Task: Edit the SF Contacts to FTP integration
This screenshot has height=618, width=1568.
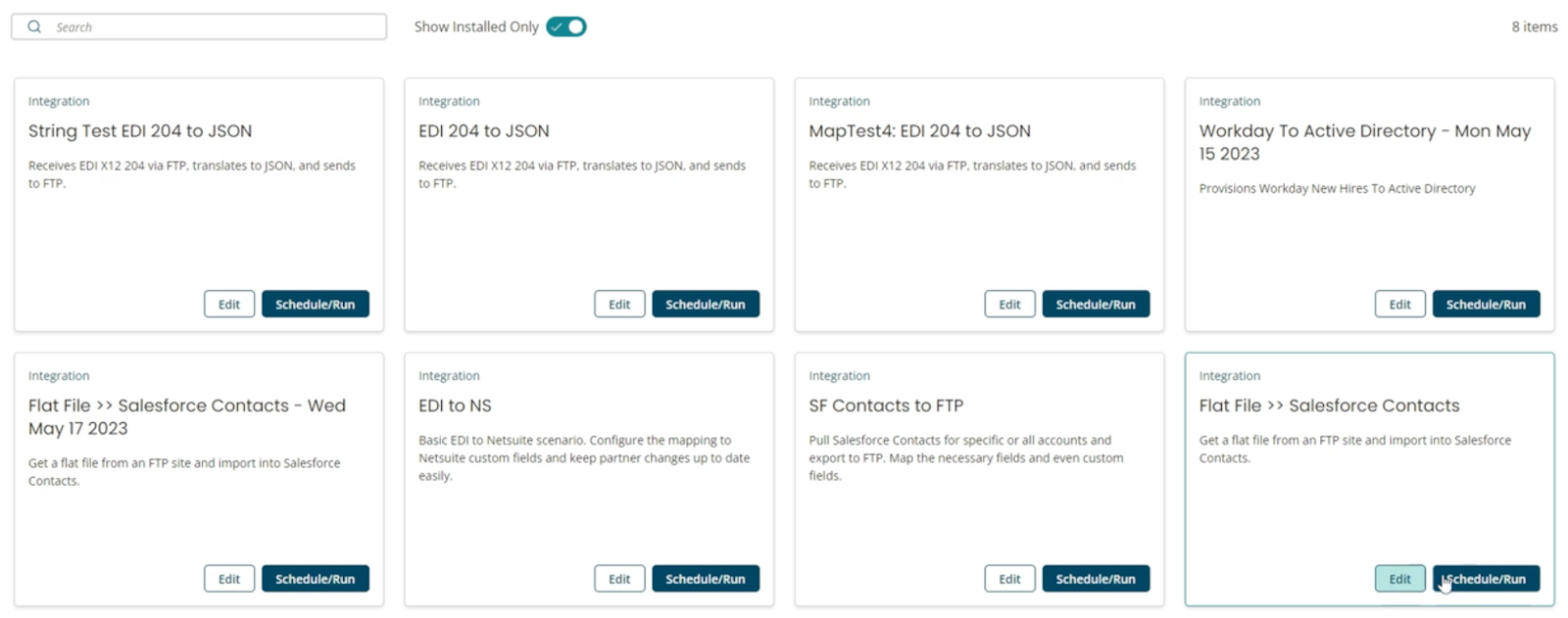Action: coord(1009,579)
